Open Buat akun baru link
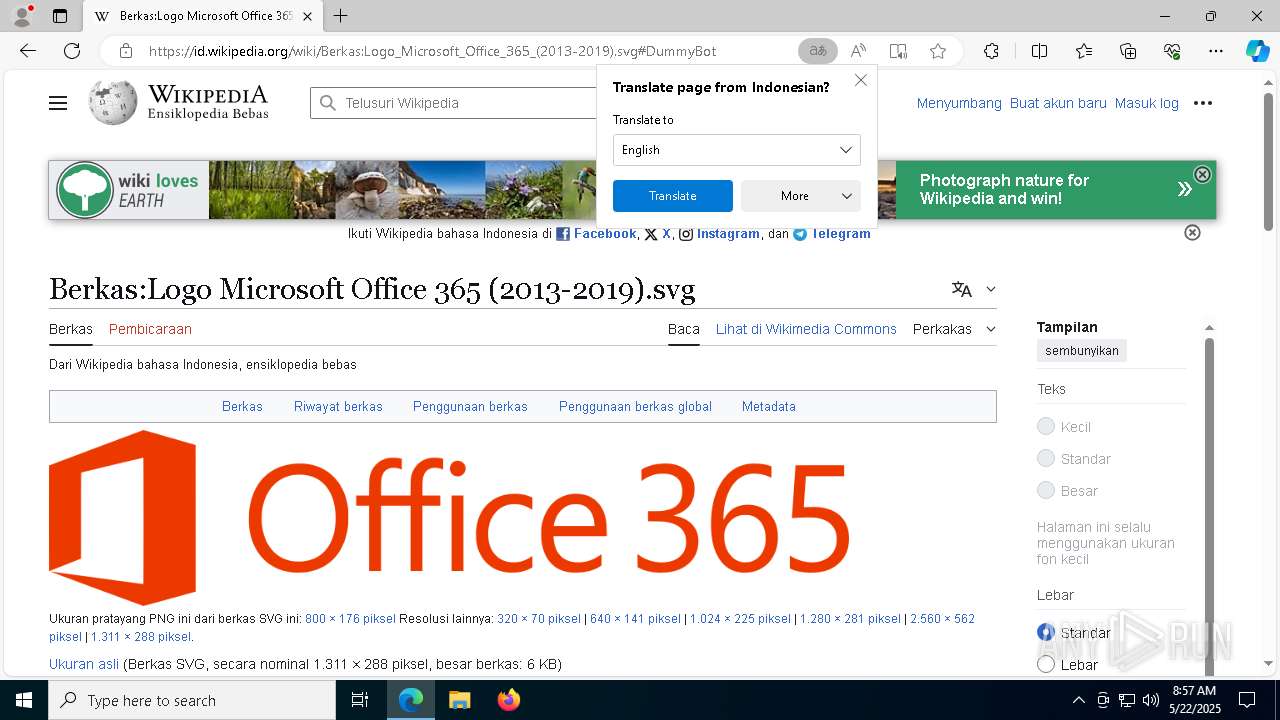The image size is (1280, 720). point(1058,103)
